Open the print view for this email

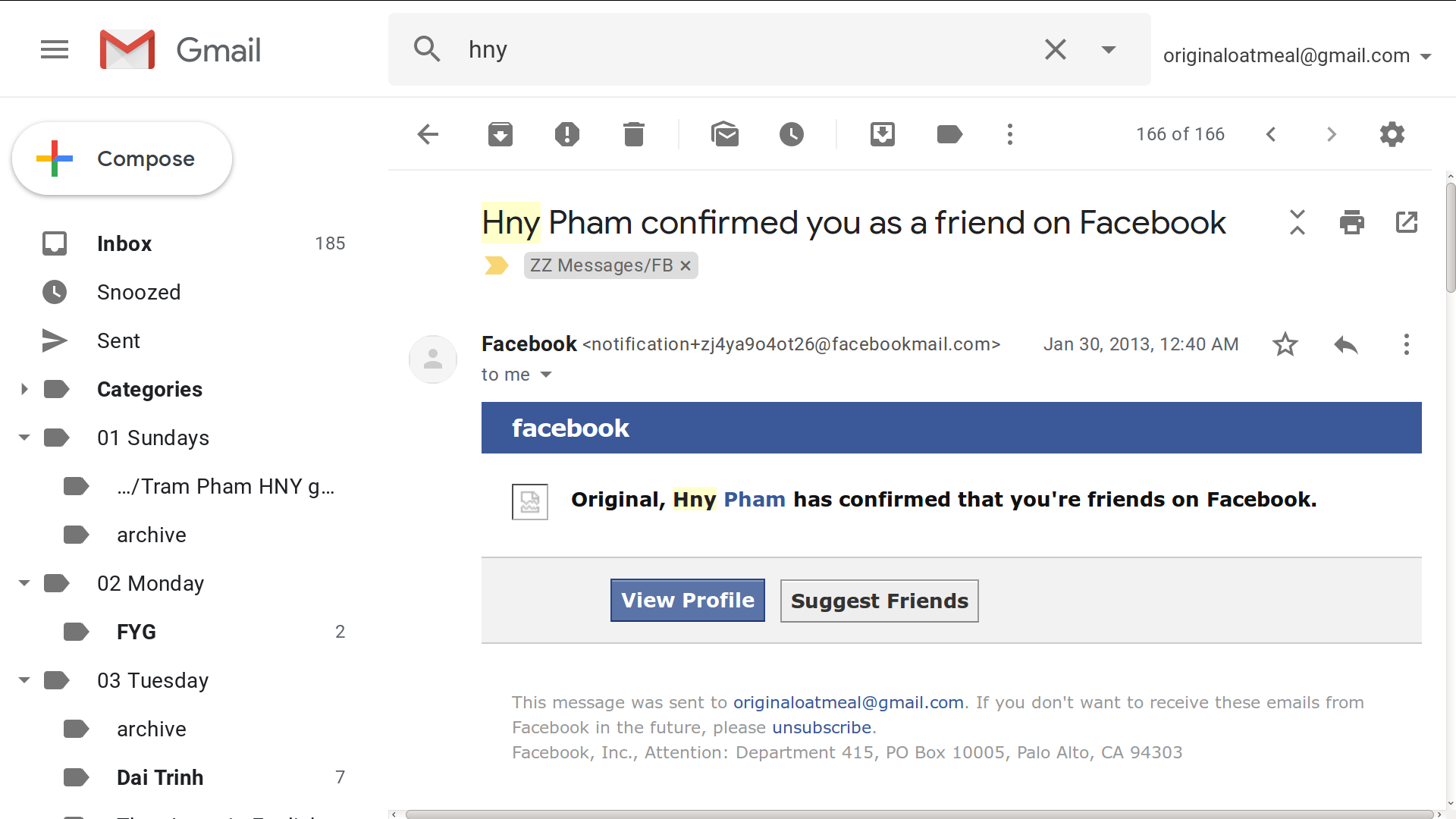pos(1352,222)
